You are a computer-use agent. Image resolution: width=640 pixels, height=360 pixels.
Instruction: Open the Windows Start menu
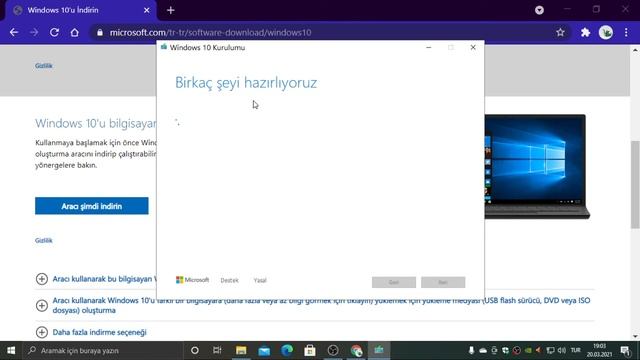click(x=11, y=351)
